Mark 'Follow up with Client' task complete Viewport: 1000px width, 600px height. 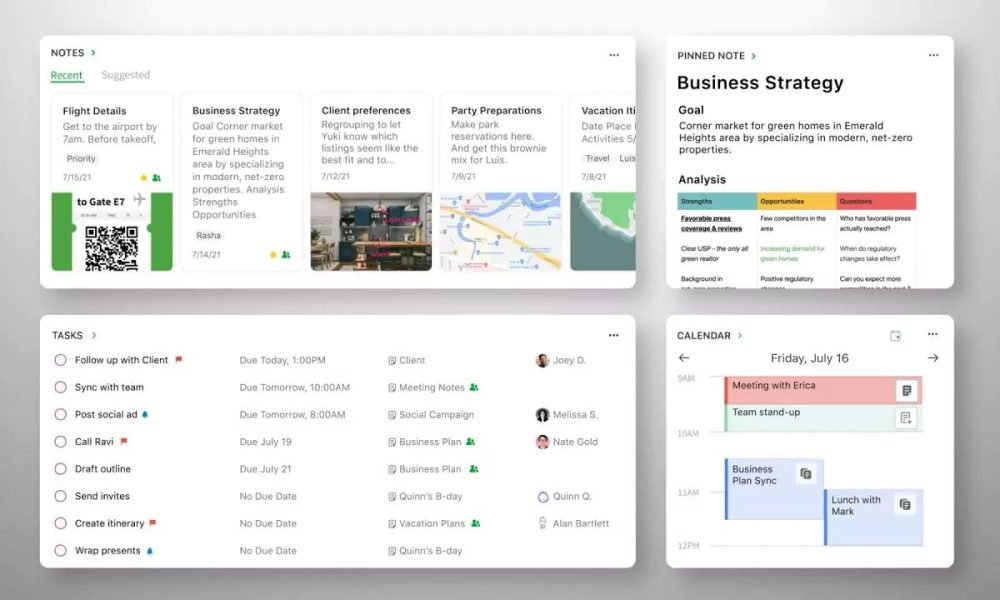click(60, 360)
